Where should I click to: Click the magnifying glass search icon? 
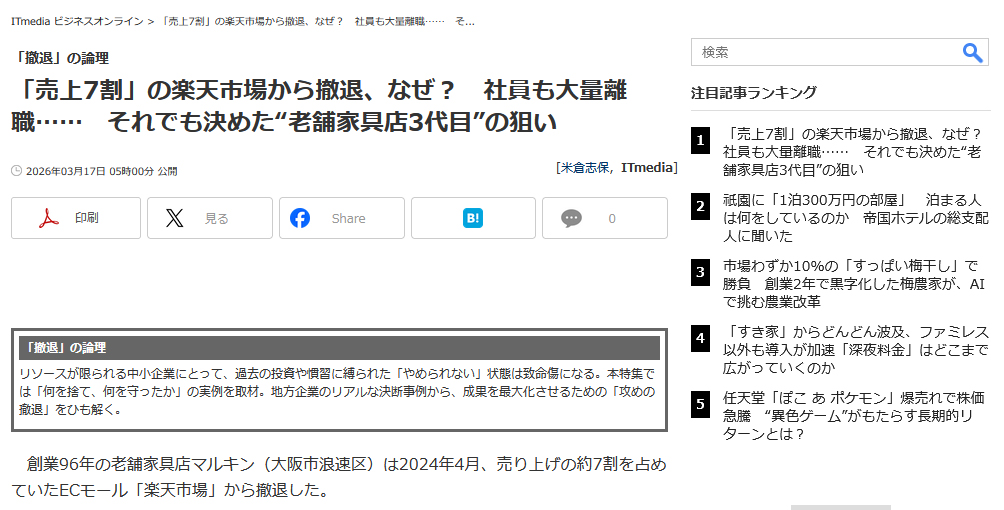[972, 53]
